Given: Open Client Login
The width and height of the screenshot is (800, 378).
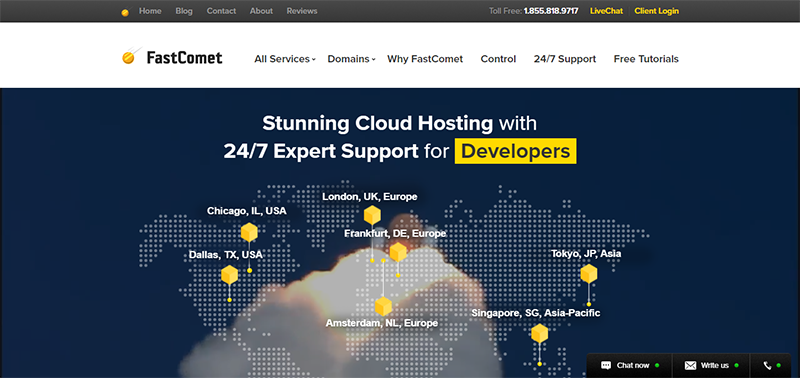Looking at the screenshot, I should (657, 11).
